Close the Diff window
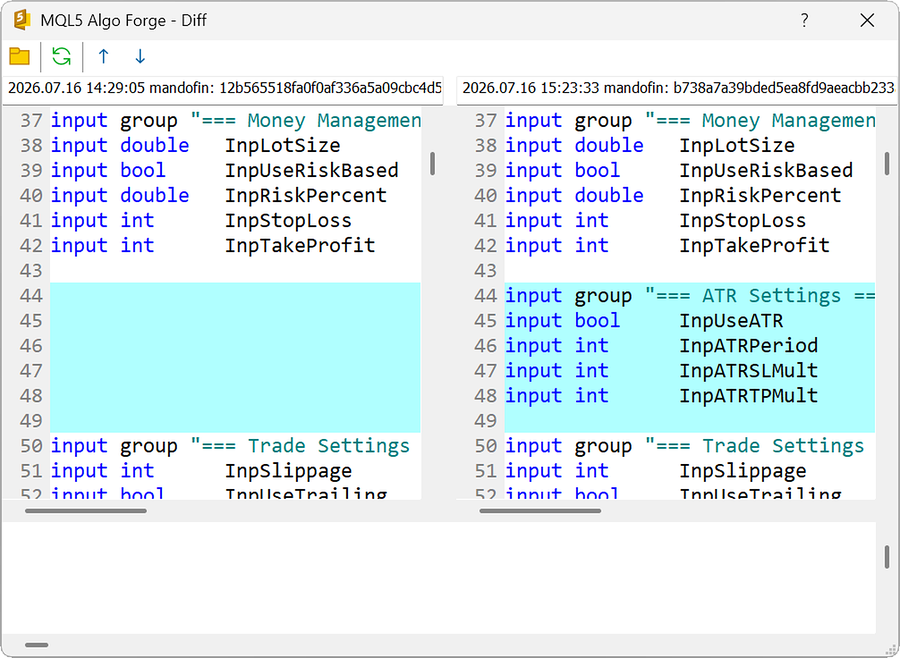900x658 pixels. pyautogui.click(x=867, y=21)
